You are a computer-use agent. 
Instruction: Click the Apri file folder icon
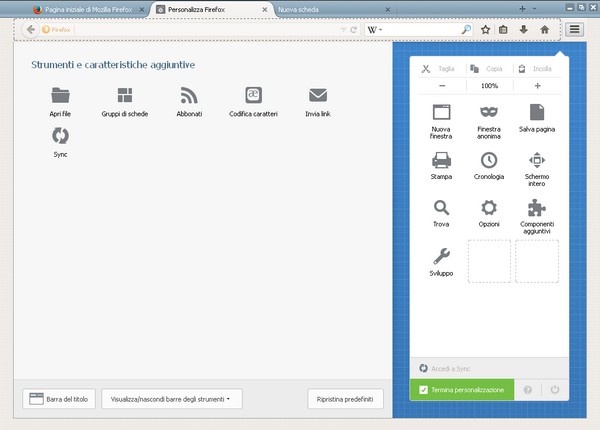tap(60, 95)
